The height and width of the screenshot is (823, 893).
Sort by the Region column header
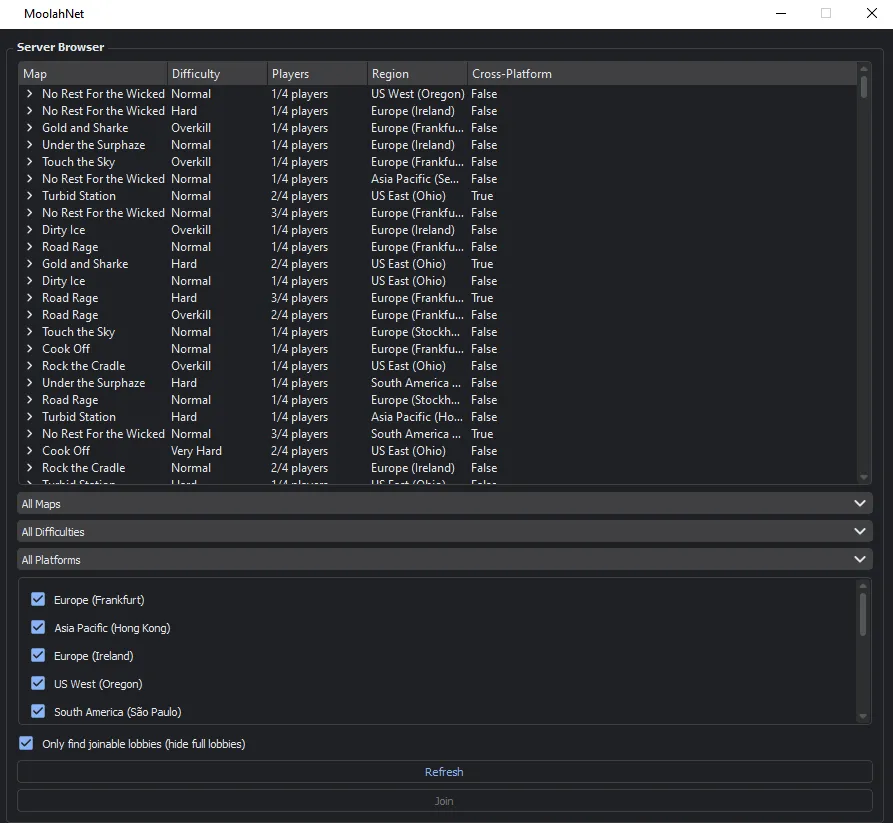coord(417,73)
